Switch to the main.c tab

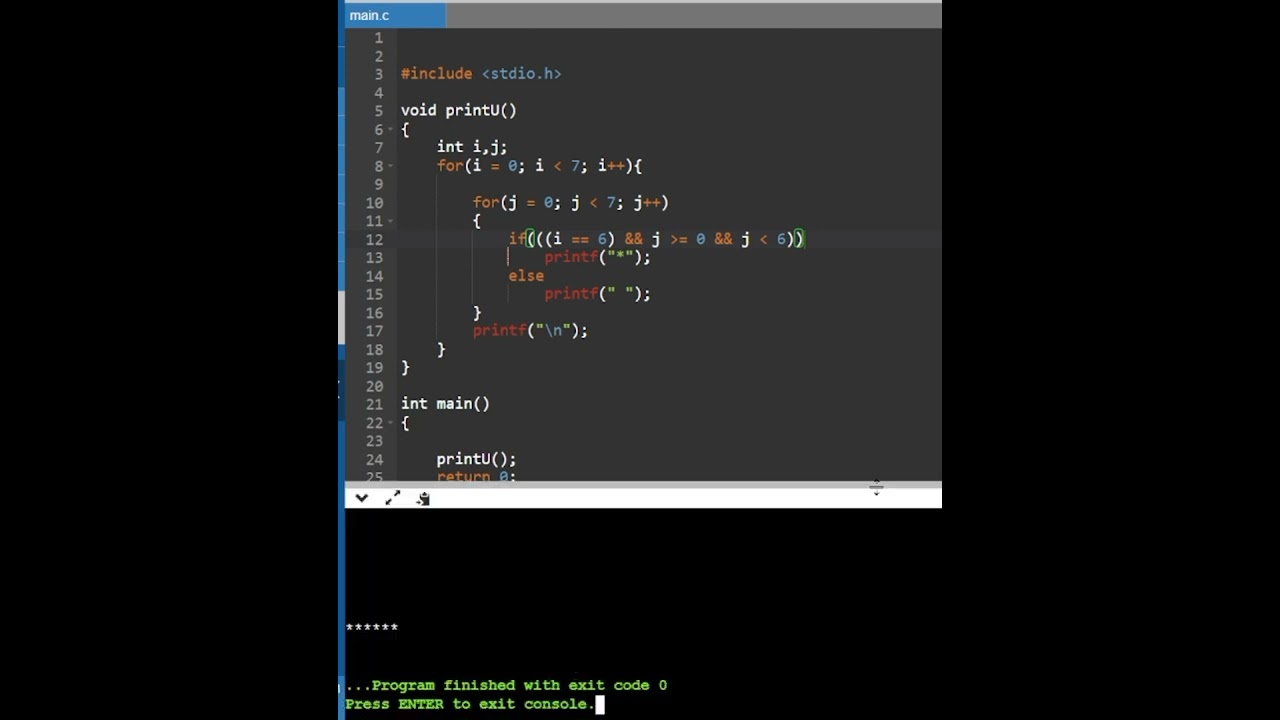(x=395, y=15)
